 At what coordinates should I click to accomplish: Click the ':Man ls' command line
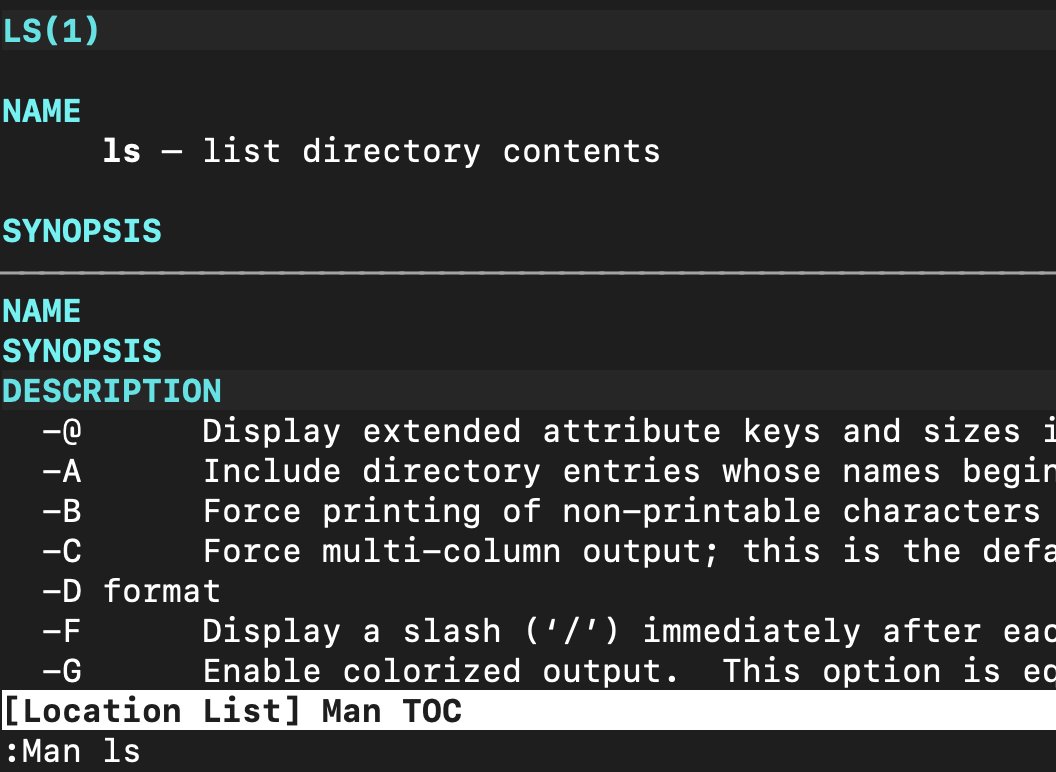72,751
